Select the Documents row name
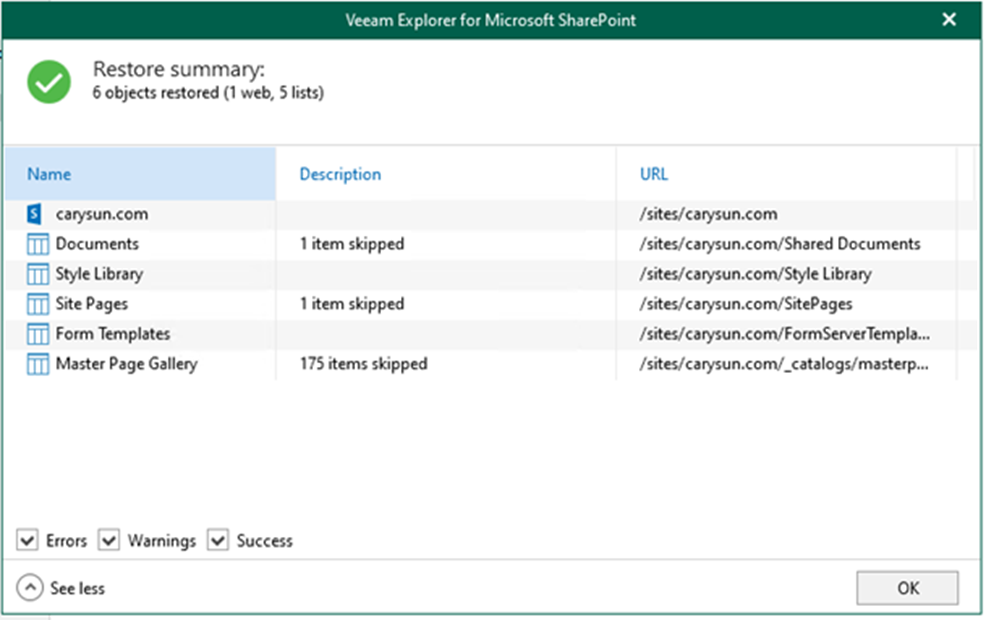986x620 pixels. (x=97, y=244)
